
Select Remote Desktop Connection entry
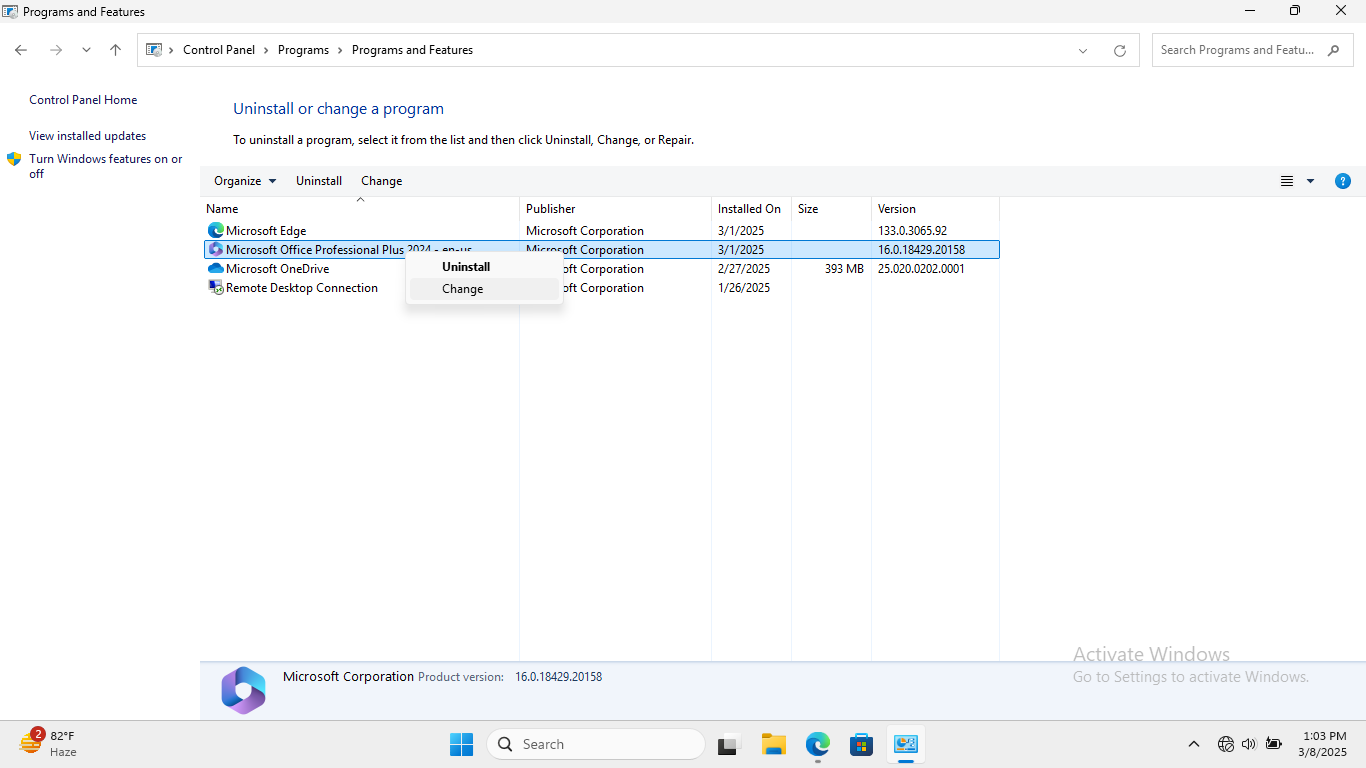601,288
